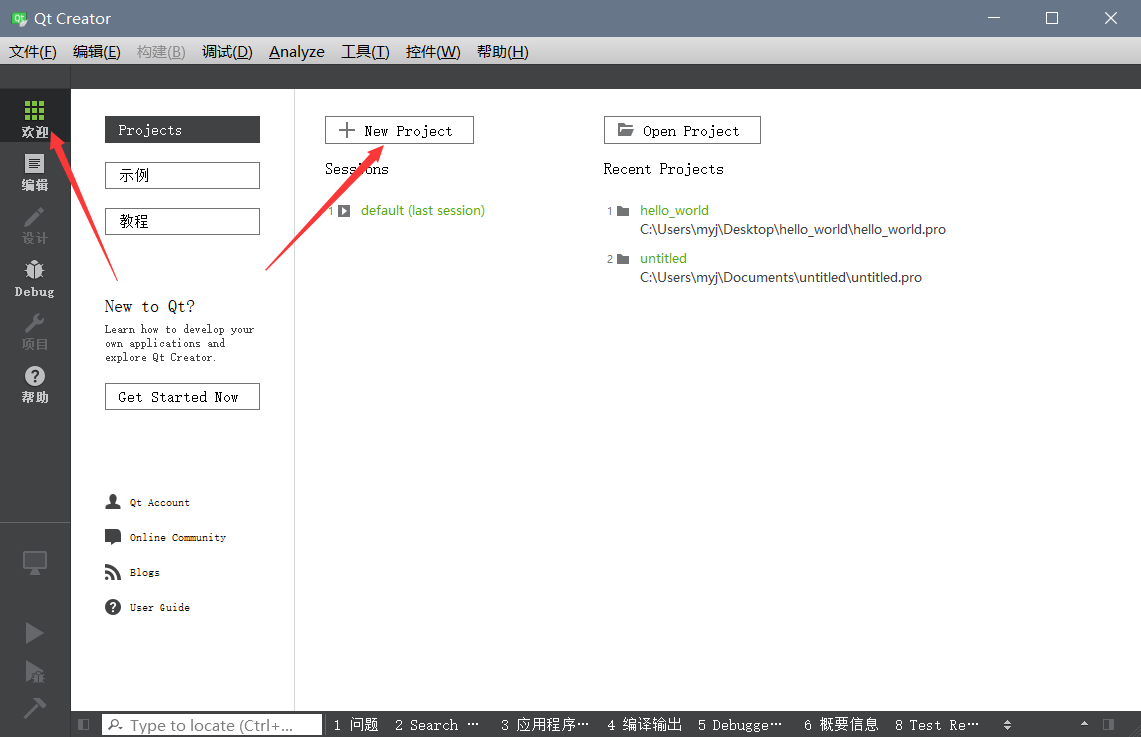Screen dimensions: 1141x737
Task: Click the New Project button
Action: 399,130
